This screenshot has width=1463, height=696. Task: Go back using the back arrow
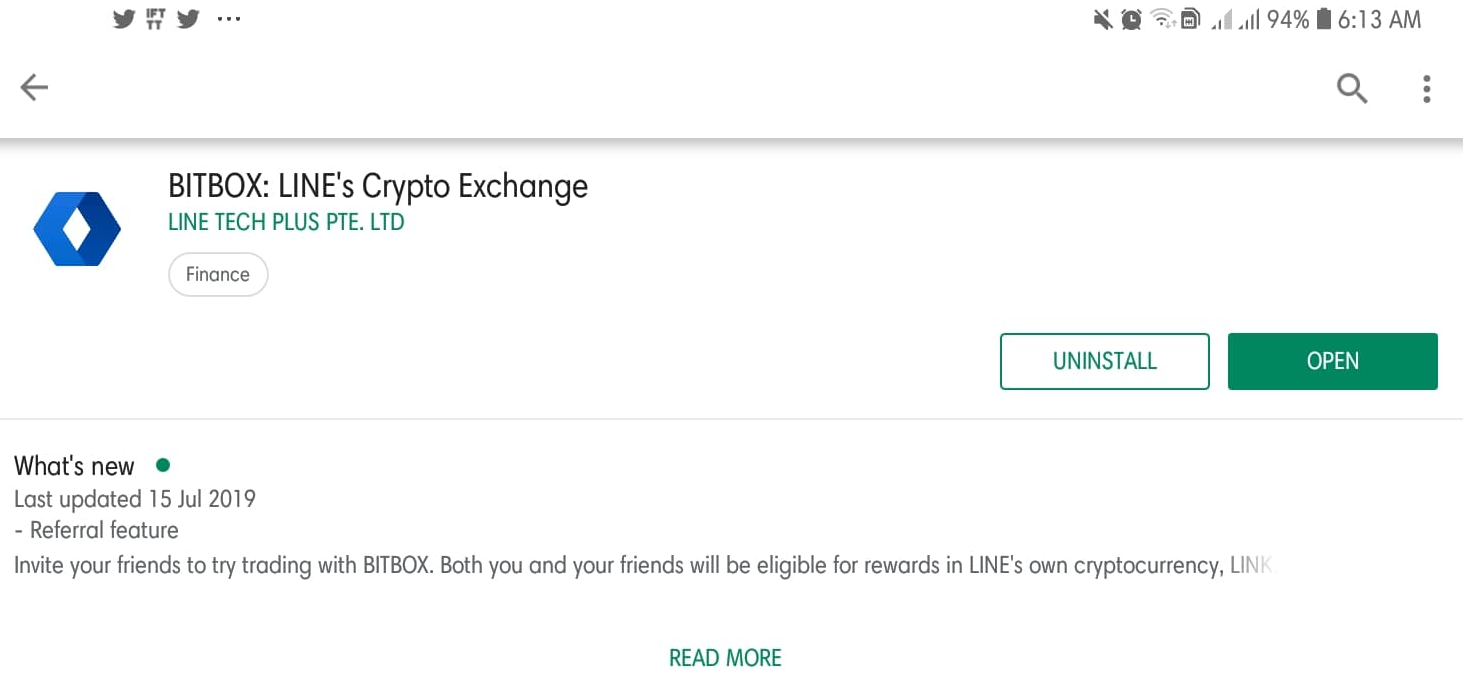coord(34,88)
